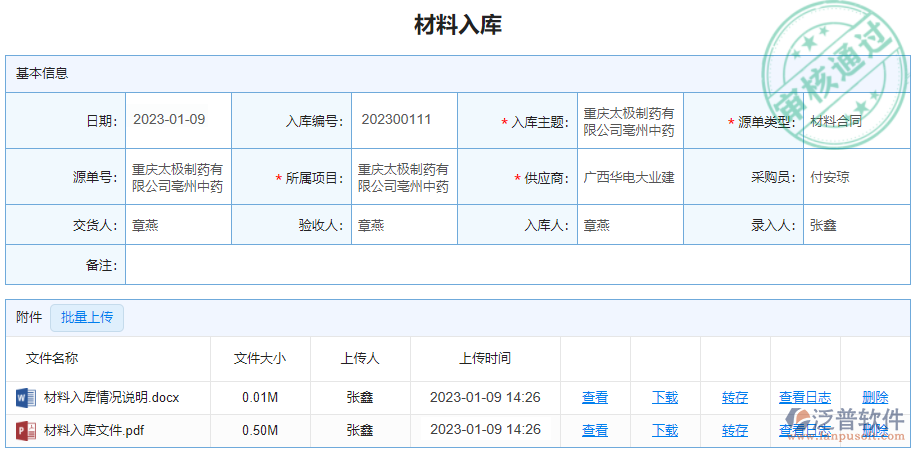Screen dimensions: 915x452
Task: Click the PDF icon beside 材料入库文件.pdf
Action: pyautogui.click(x=26, y=430)
